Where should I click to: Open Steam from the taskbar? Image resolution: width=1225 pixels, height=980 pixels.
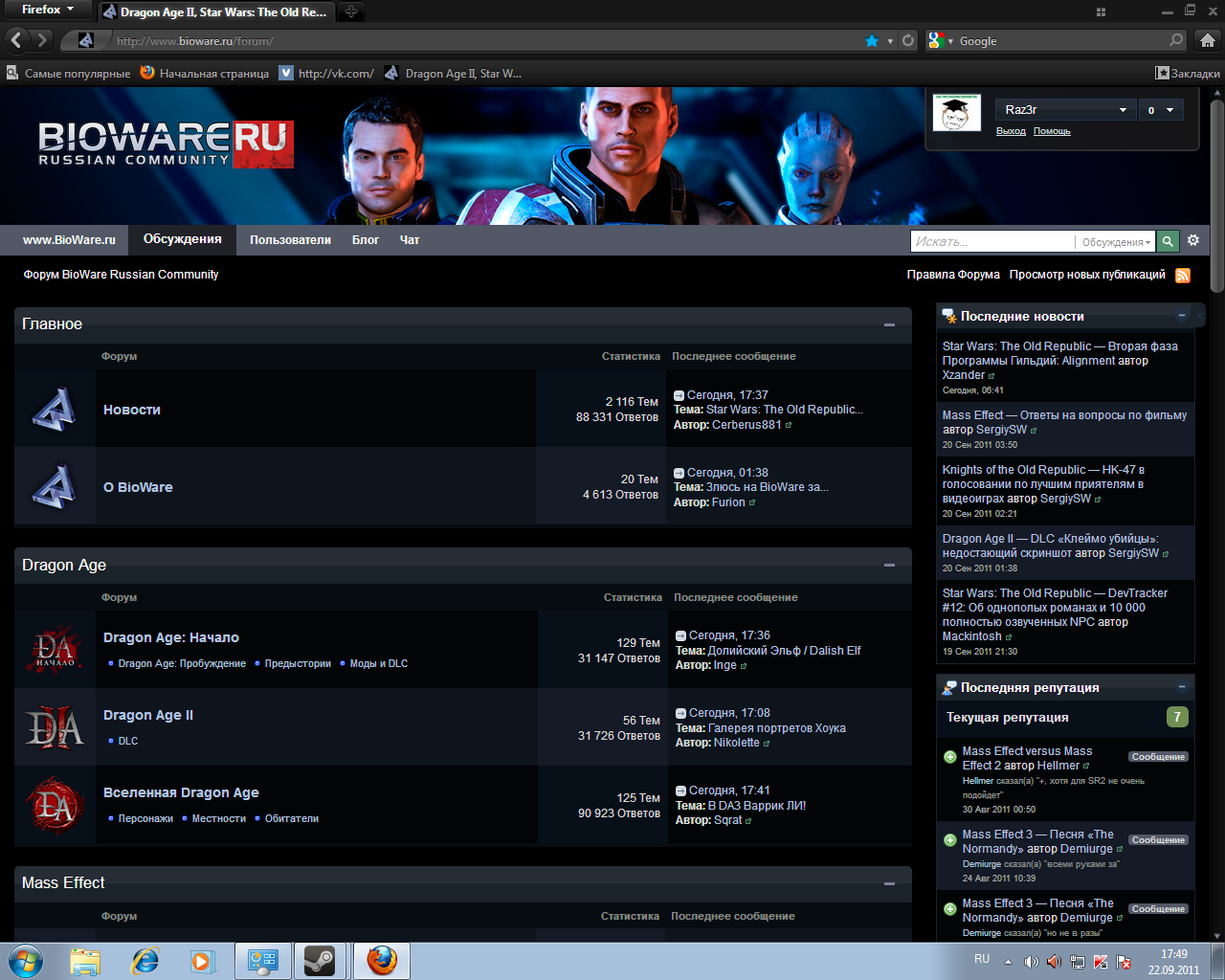[x=320, y=961]
